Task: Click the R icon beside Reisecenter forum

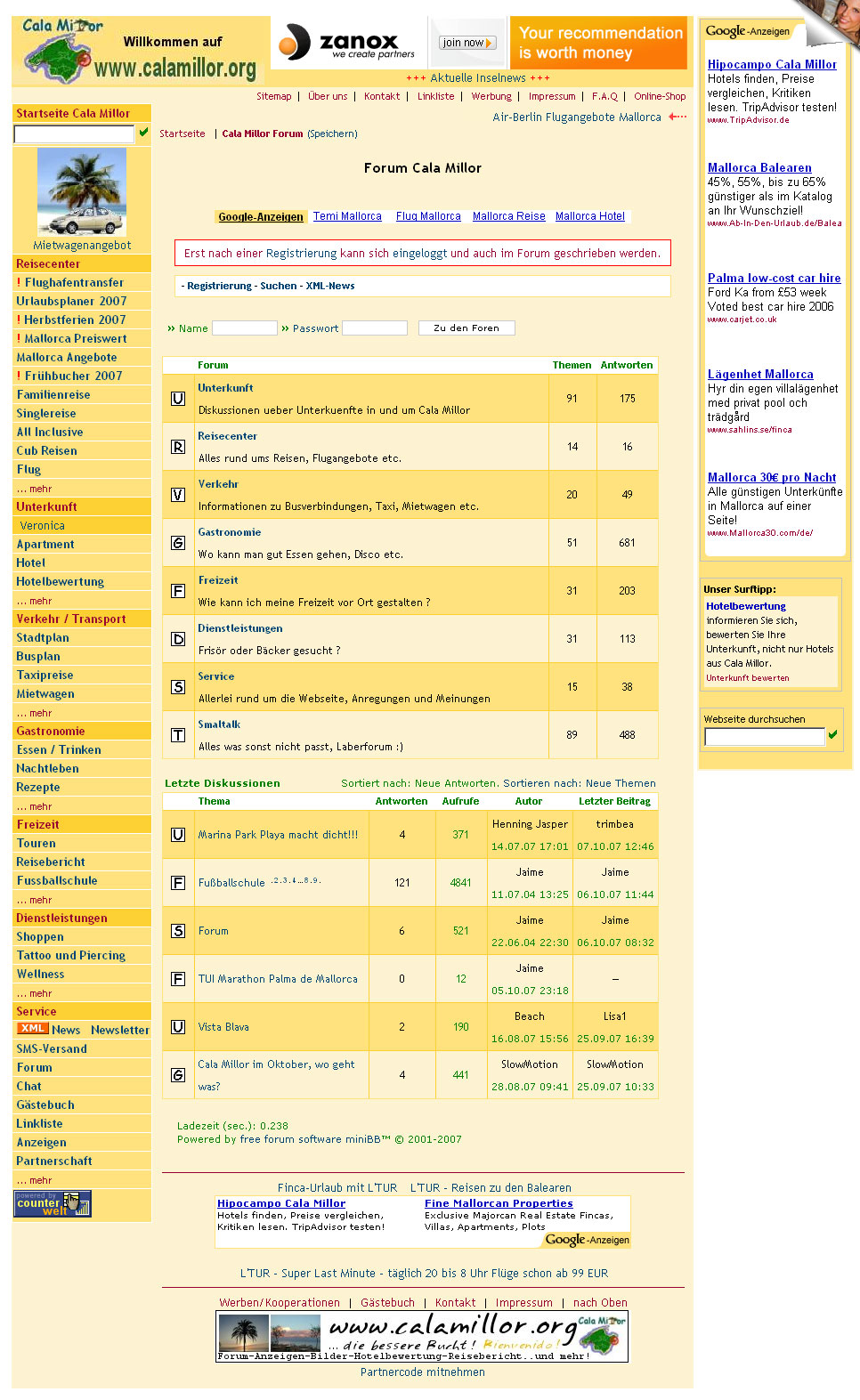Action: point(178,447)
